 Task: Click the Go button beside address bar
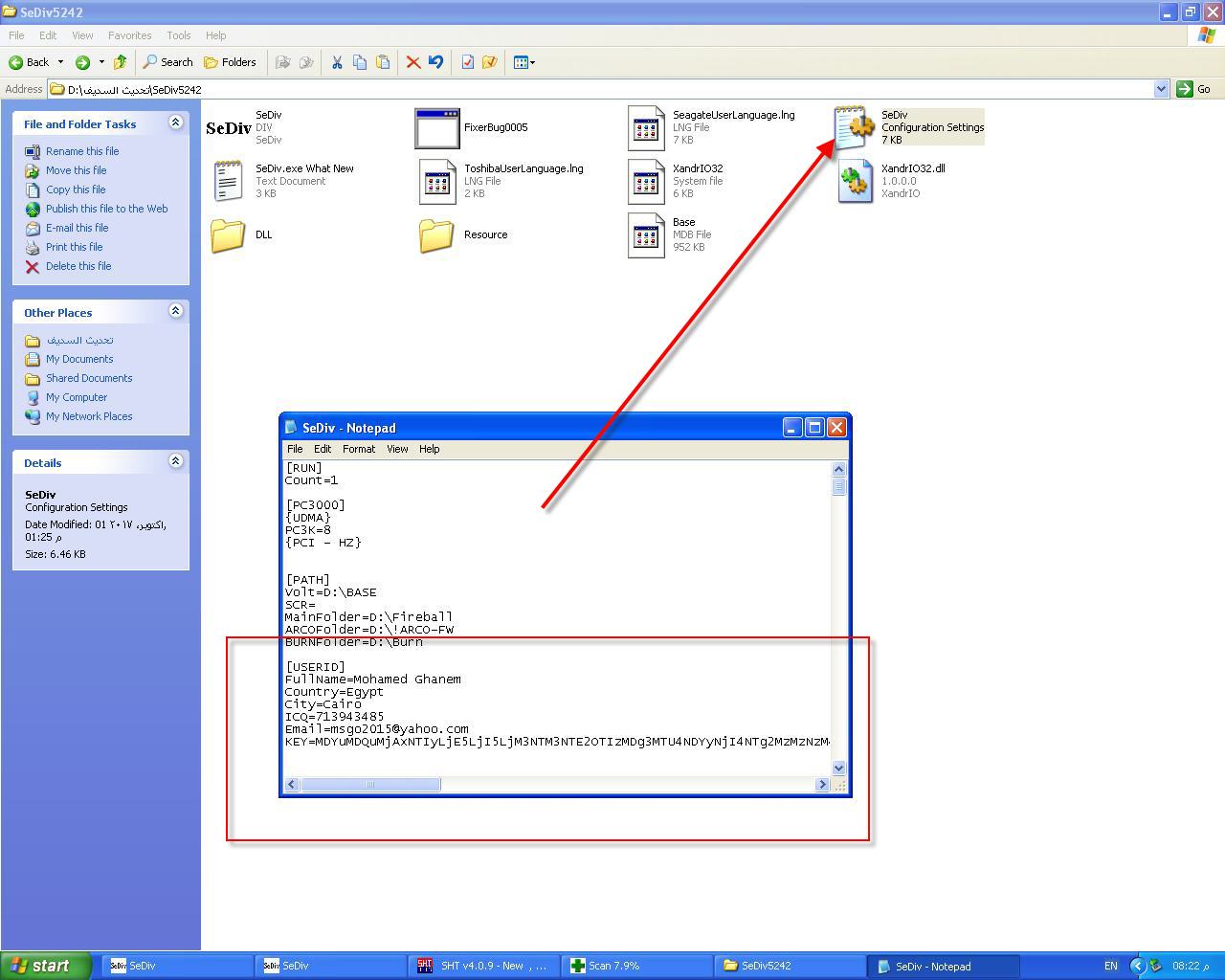click(x=1194, y=89)
